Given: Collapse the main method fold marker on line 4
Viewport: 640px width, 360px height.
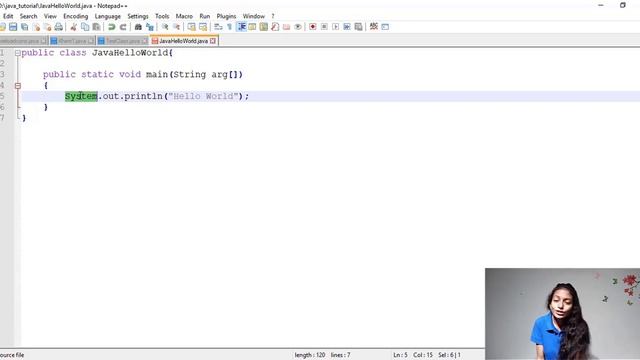Looking at the screenshot, I should (18, 86).
